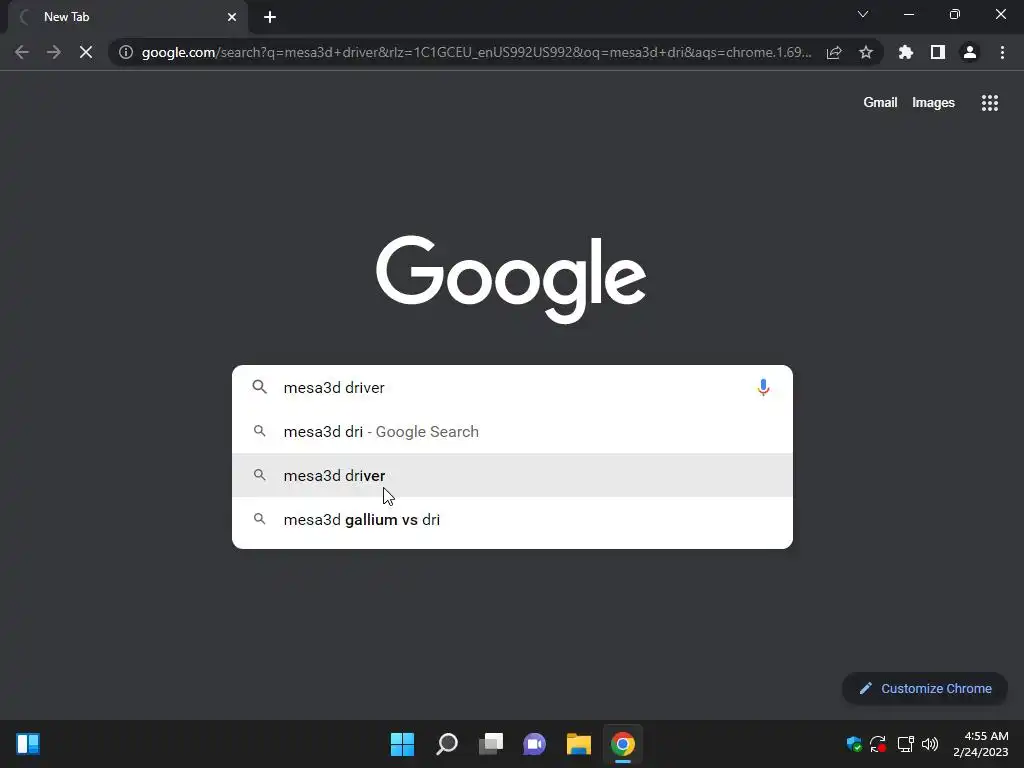Share this page icon in address bar
This screenshot has width=1024, height=768.
[834, 52]
